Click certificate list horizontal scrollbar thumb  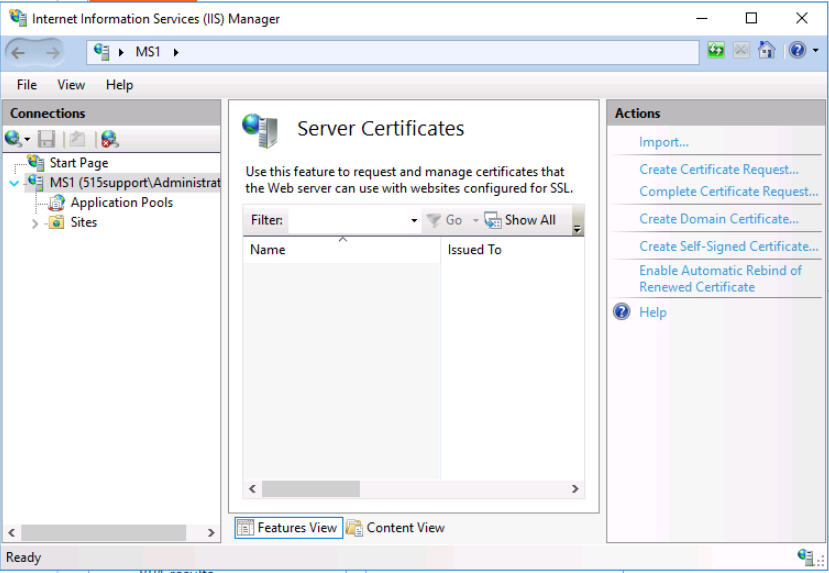[x=311, y=489]
